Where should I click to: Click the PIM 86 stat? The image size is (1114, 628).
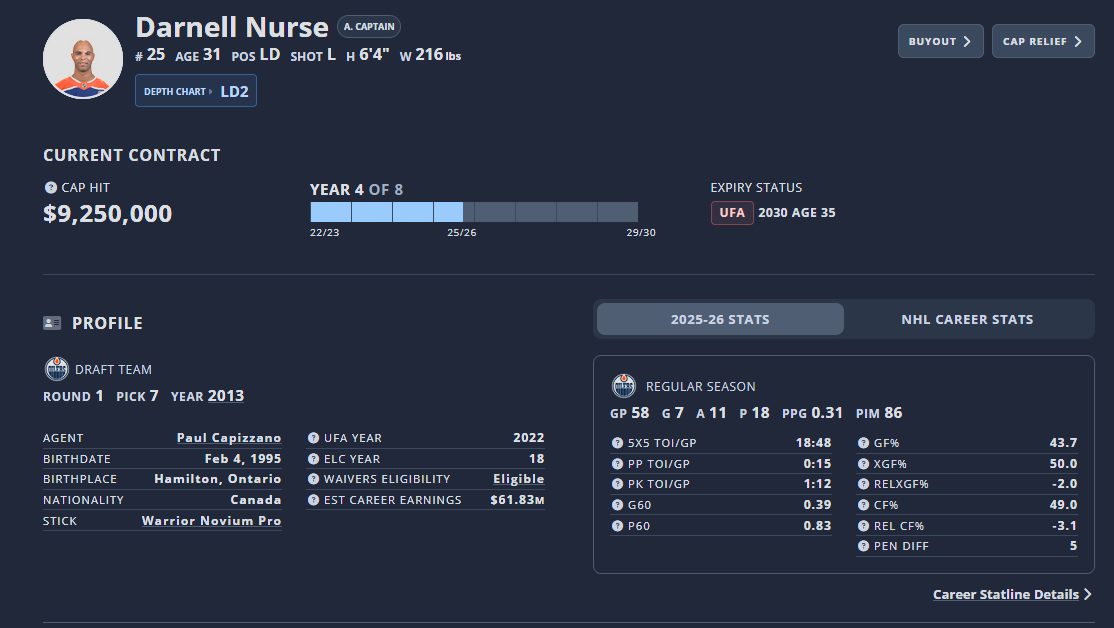click(879, 413)
